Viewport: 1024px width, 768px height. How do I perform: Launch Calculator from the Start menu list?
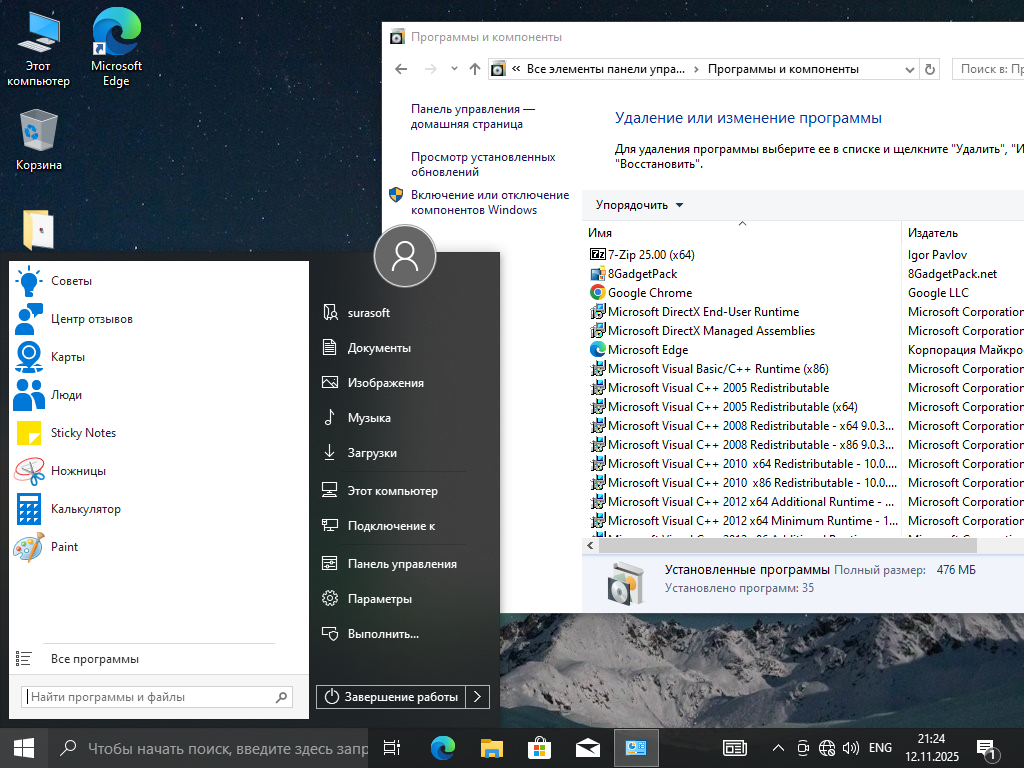(85, 509)
